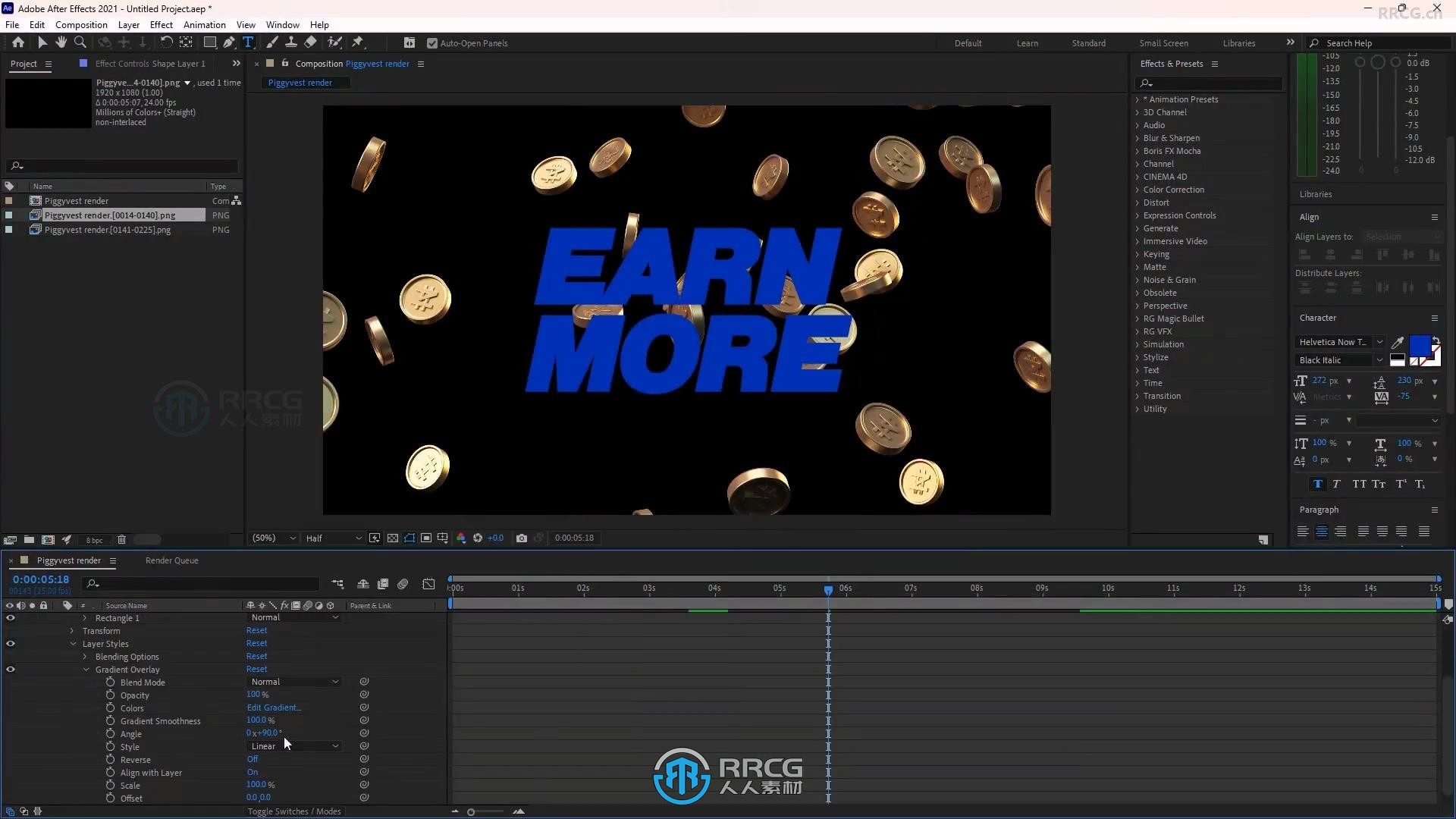
Task: Switch to the Render Queue tab
Action: [172, 560]
